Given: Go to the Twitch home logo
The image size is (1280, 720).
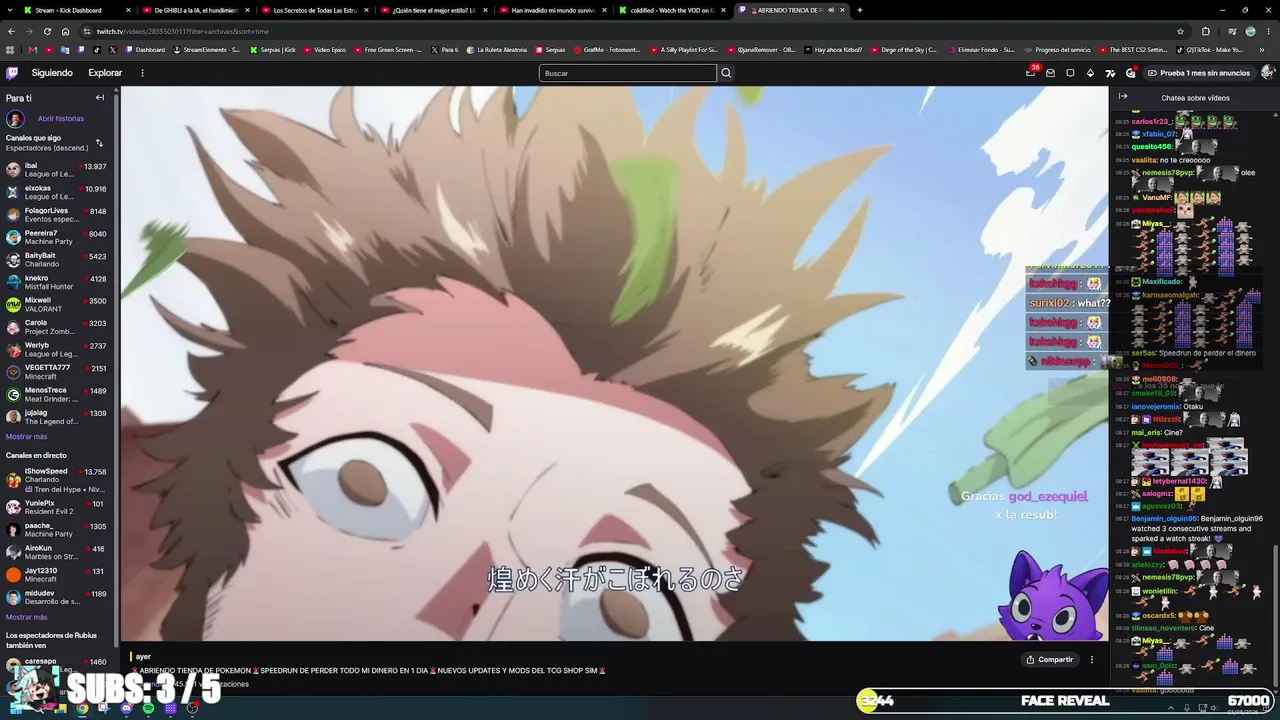Looking at the screenshot, I should coord(12,73).
